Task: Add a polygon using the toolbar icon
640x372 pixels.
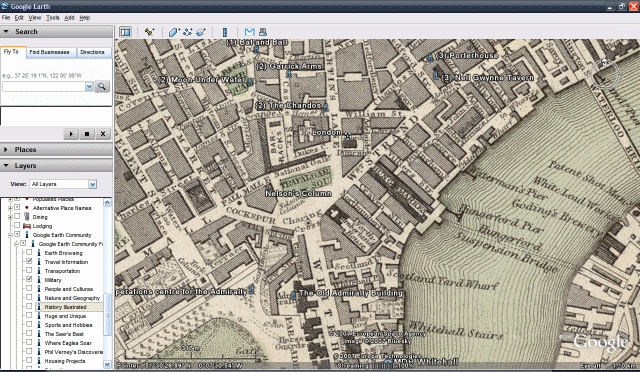Action: tap(174, 32)
